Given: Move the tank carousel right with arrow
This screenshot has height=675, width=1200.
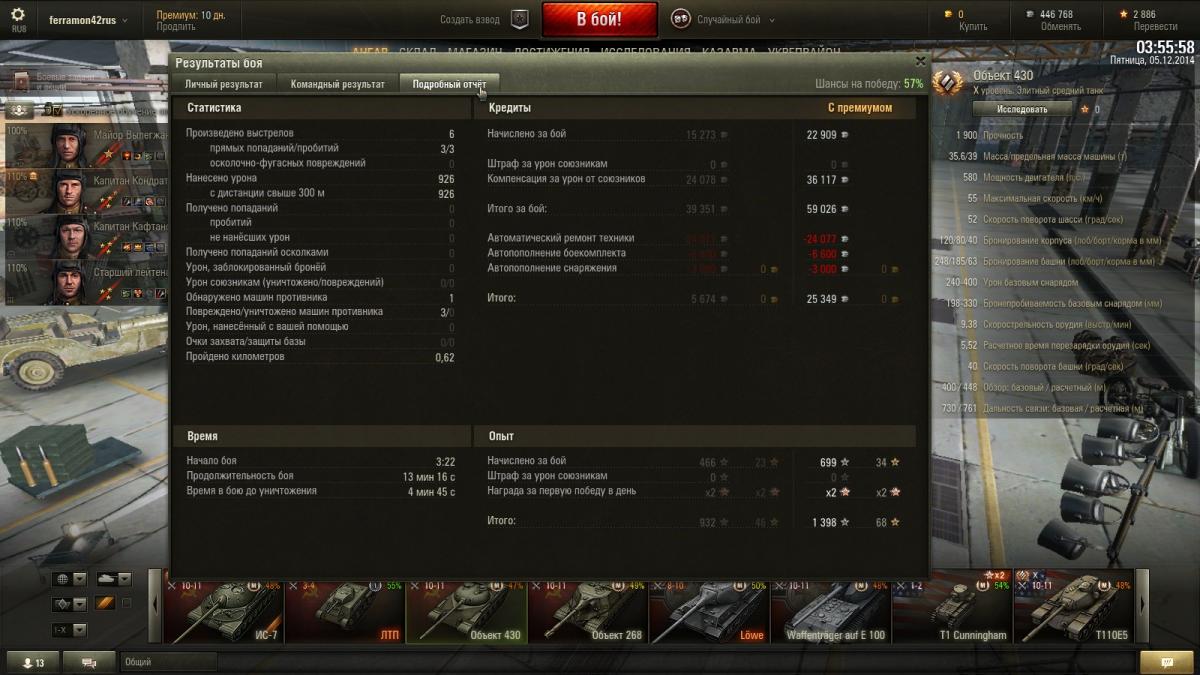Looking at the screenshot, I should point(1143,606).
